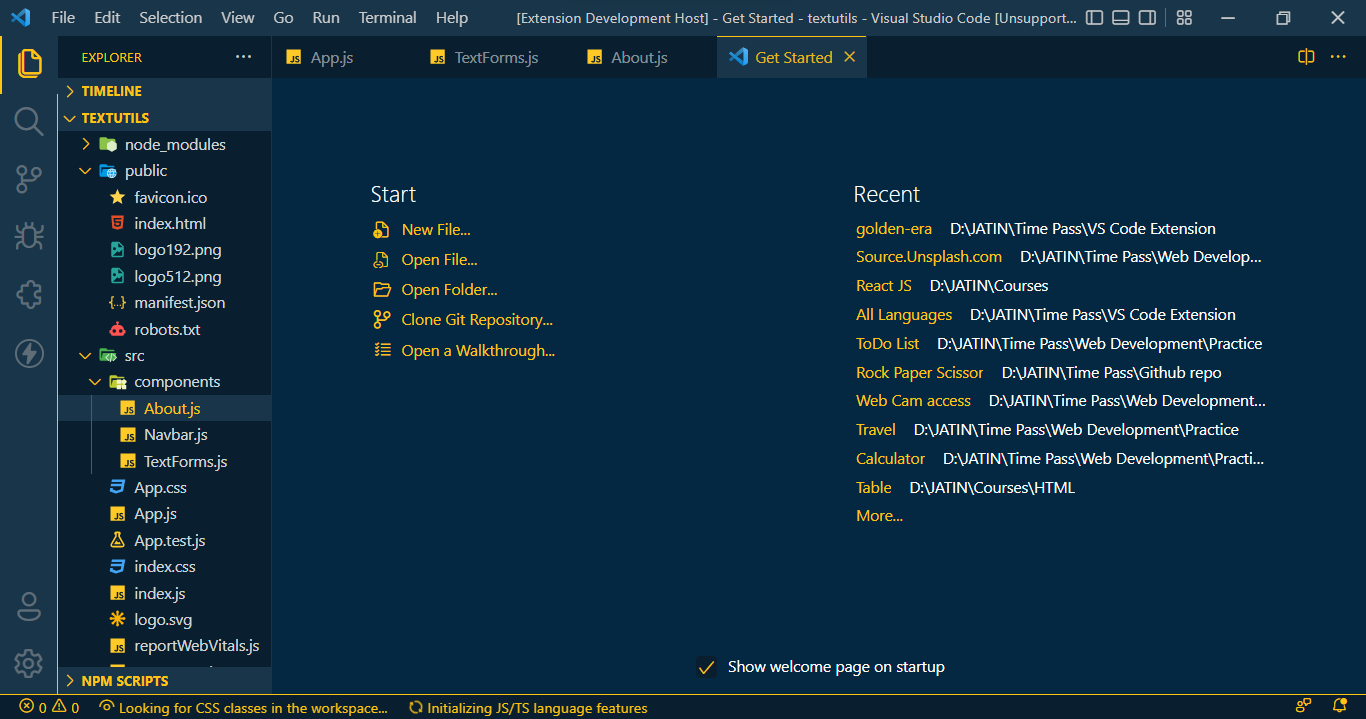Open the Edit menu
1366x719 pixels.
coord(107,18)
